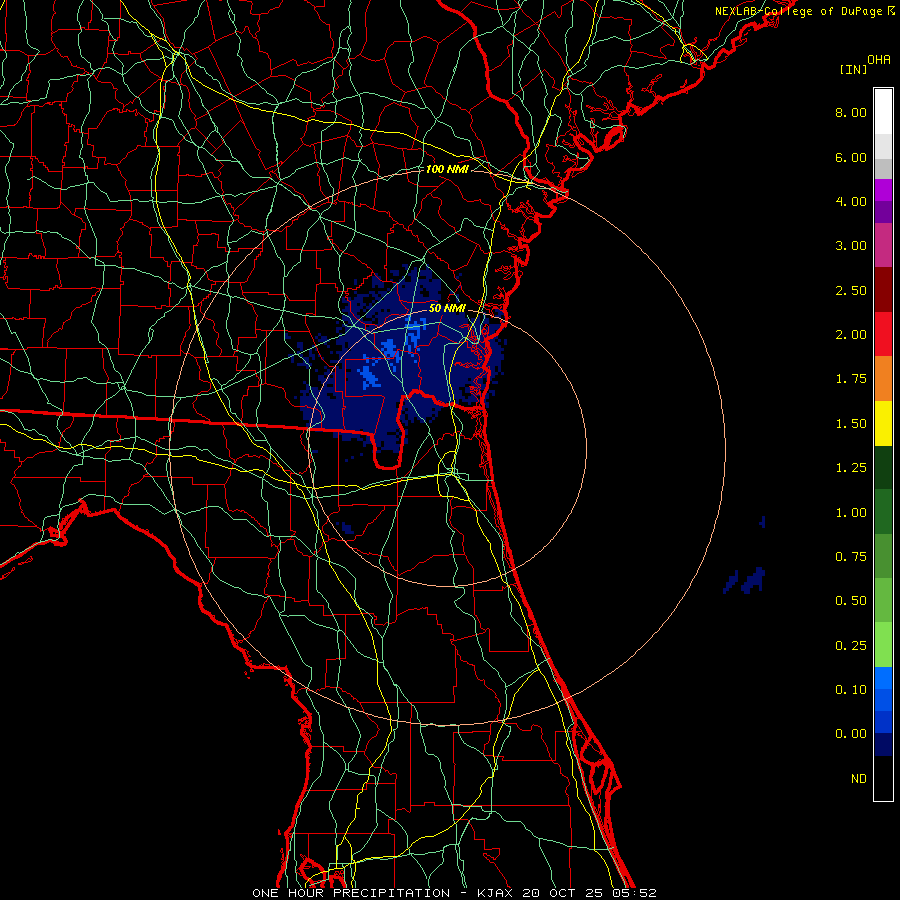Click the 100 NMI range ring label
Screen dimensions: 900x900
[x=447, y=169]
